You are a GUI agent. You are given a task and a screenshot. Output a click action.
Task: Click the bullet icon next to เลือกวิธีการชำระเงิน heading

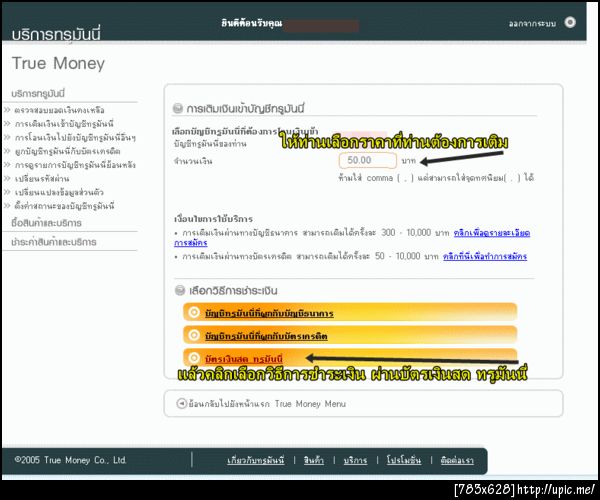[180, 290]
